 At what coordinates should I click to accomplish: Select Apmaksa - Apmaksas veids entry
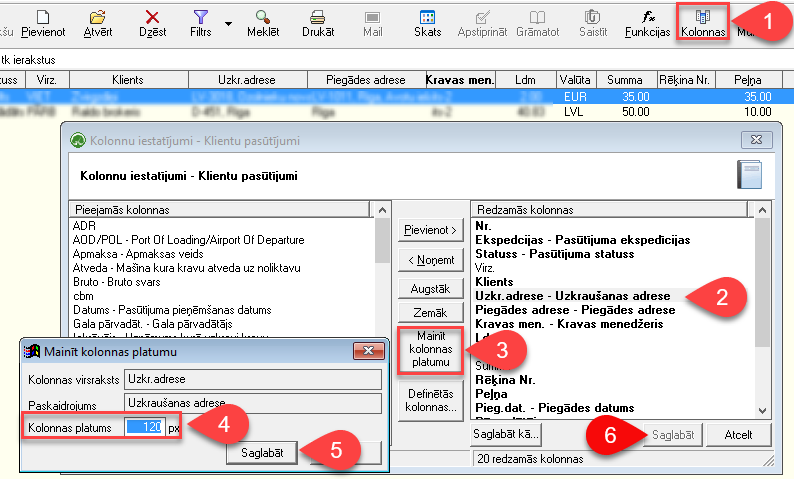tap(138, 254)
